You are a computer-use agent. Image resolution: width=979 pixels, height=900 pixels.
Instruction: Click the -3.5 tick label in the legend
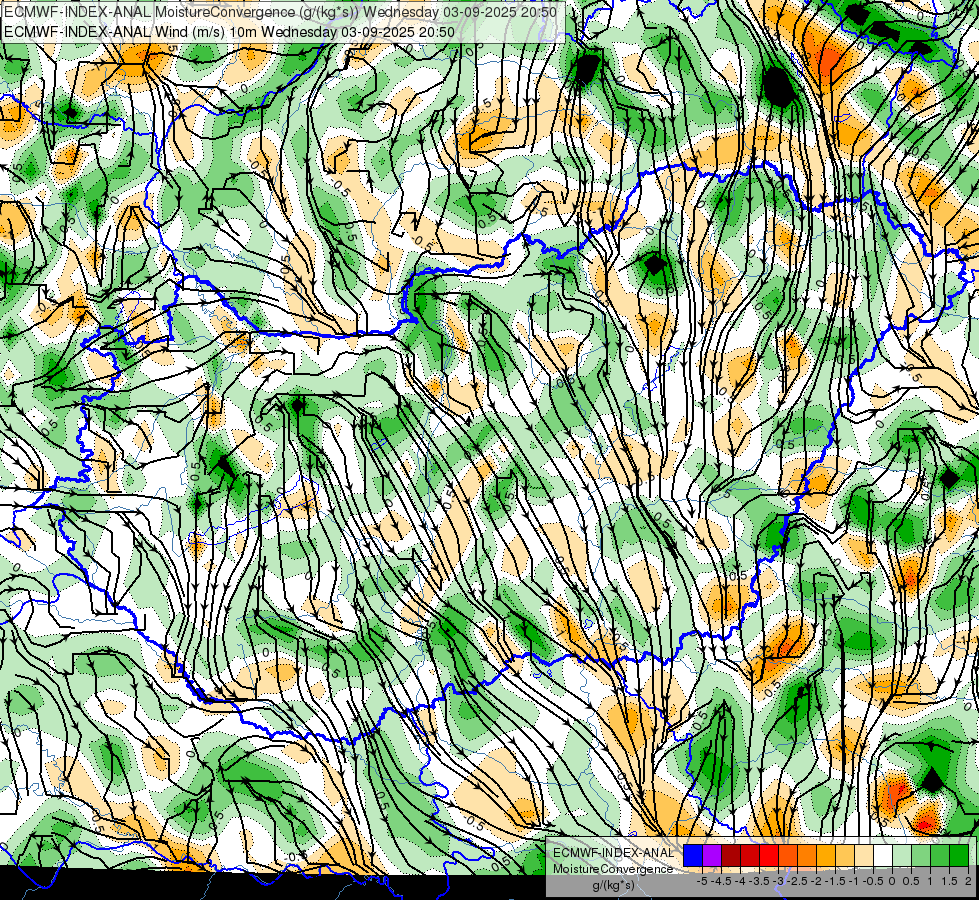click(x=759, y=881)
